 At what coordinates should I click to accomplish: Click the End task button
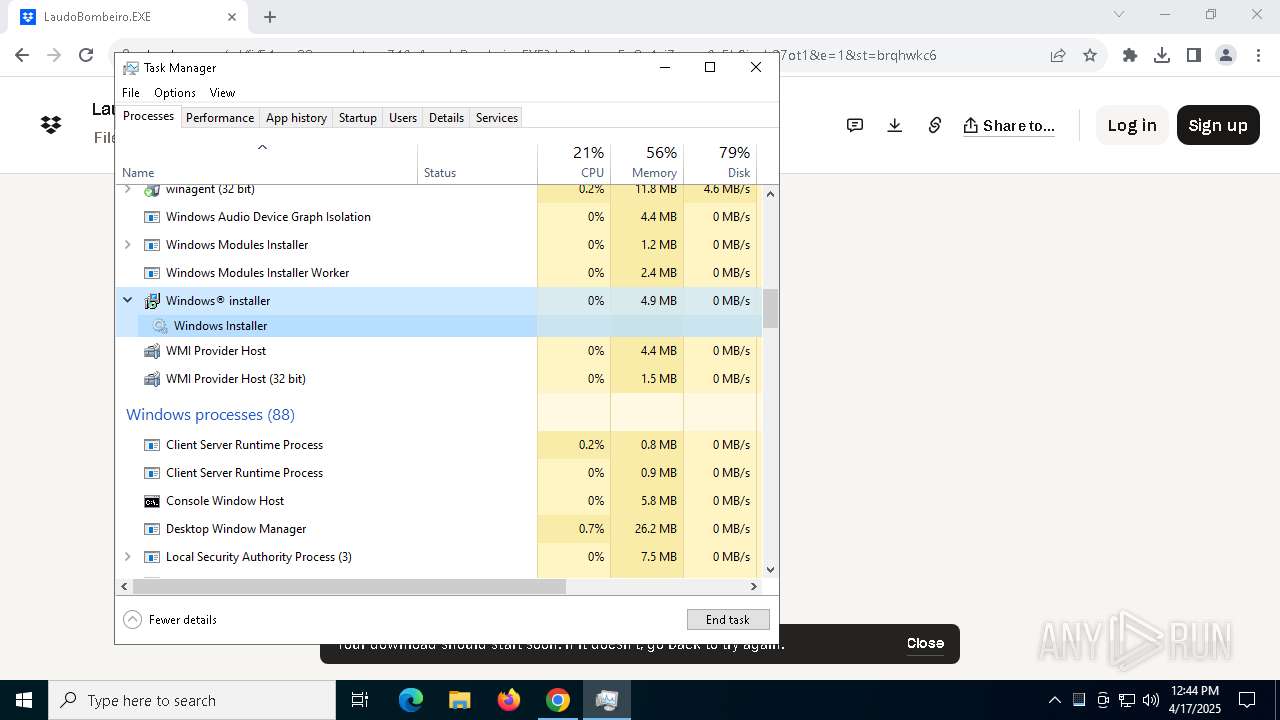(728, 620)
